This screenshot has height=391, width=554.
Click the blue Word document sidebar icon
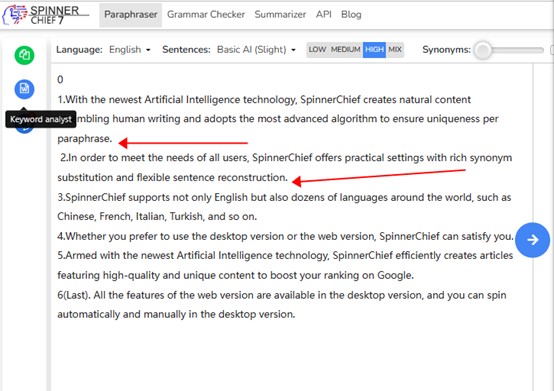point(24,89)
